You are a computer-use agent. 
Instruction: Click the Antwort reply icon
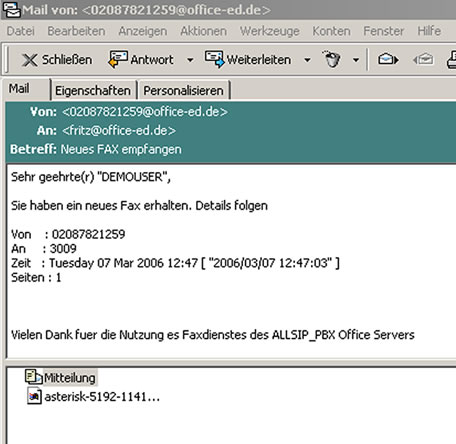pos(118,59)
